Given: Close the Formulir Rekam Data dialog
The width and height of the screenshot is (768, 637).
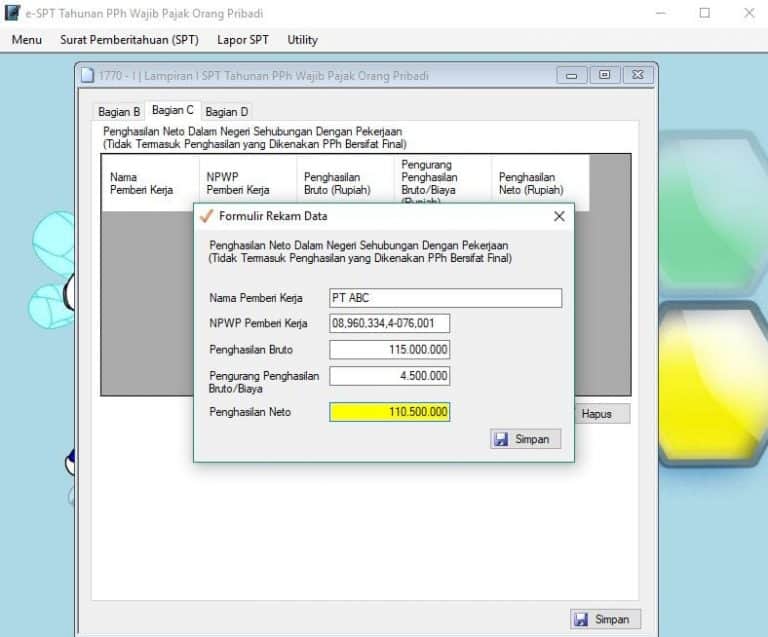Looking at the screenshot, I should (559, 216).
